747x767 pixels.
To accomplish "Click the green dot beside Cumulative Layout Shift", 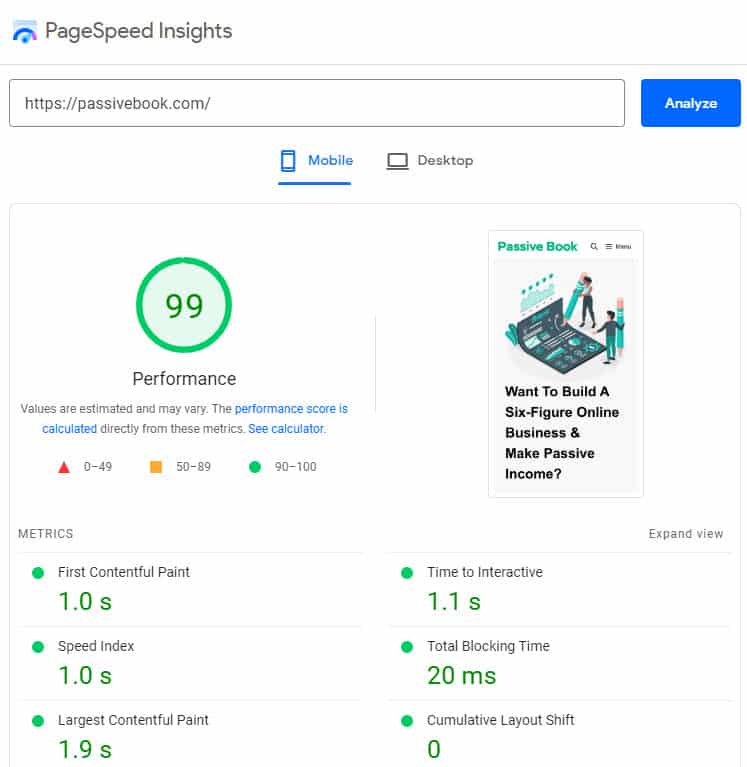I will [x=407, y=721].
